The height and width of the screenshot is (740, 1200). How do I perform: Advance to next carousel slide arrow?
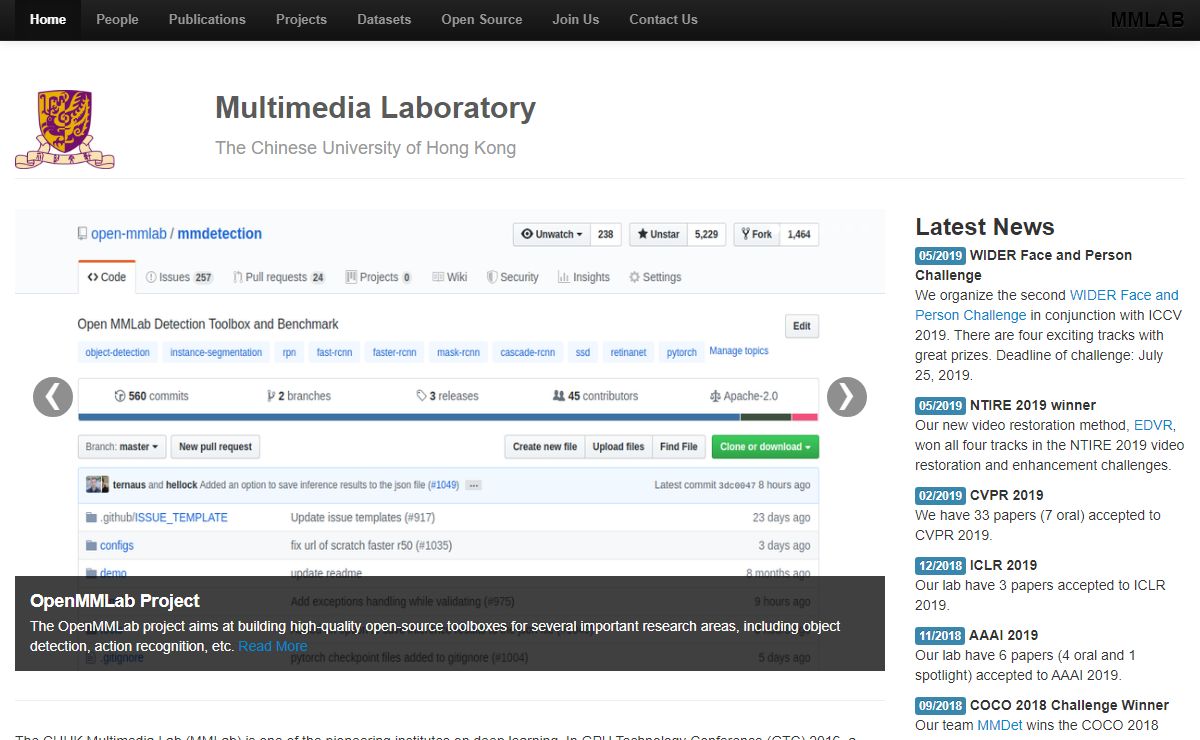pyautogui.click(x=847, y=397)
